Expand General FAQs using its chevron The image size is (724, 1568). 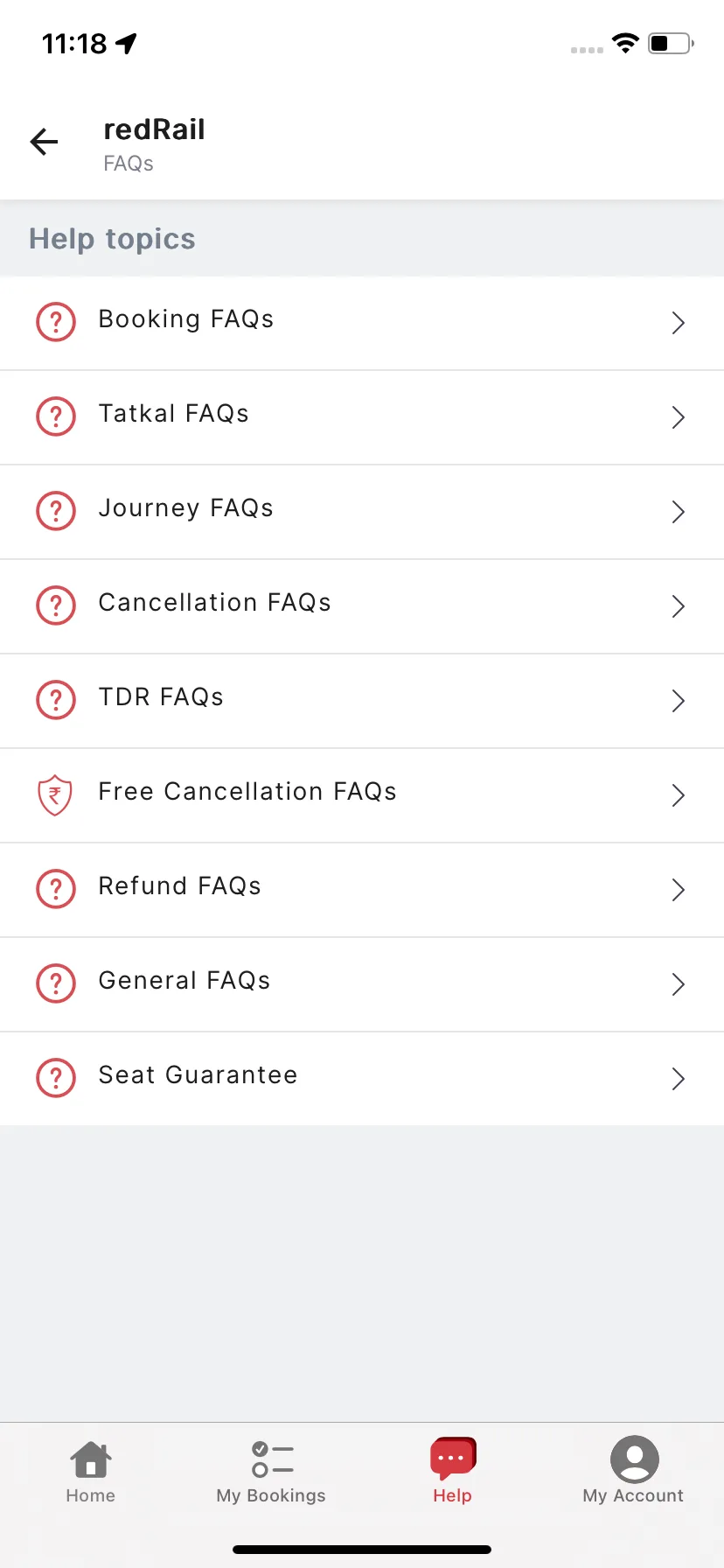pyautogui.click(x=678, y=984)
